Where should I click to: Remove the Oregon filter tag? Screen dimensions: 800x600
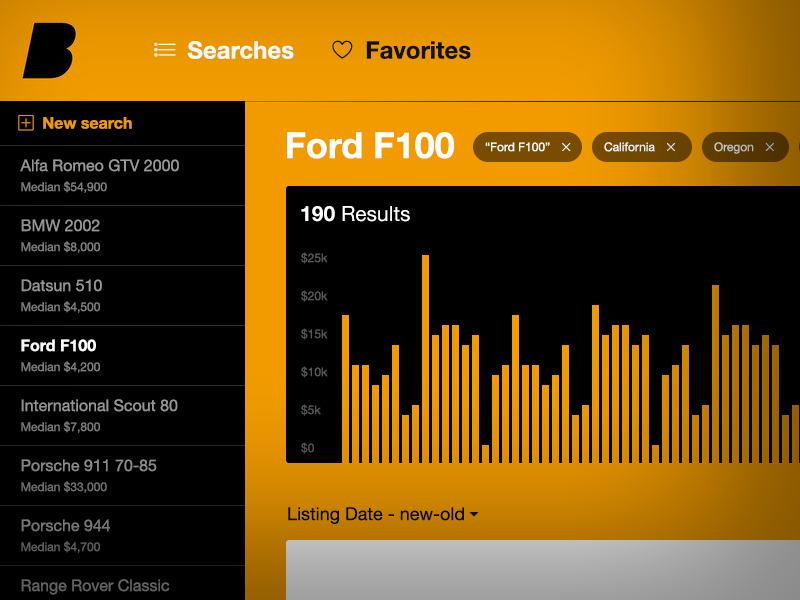[770, 147]
